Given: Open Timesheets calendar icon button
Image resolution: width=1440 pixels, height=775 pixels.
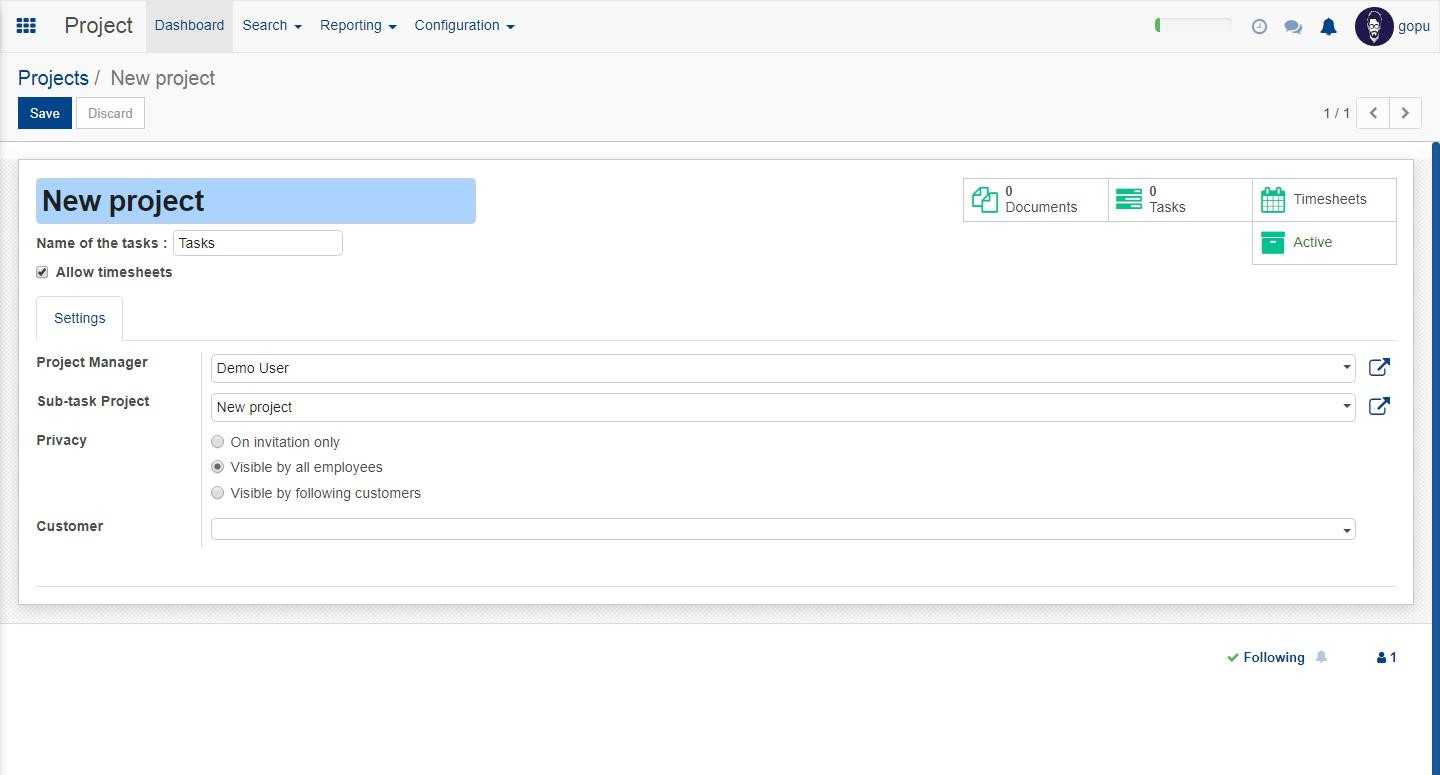Looking at the screenshot, I should [1273, 200].
